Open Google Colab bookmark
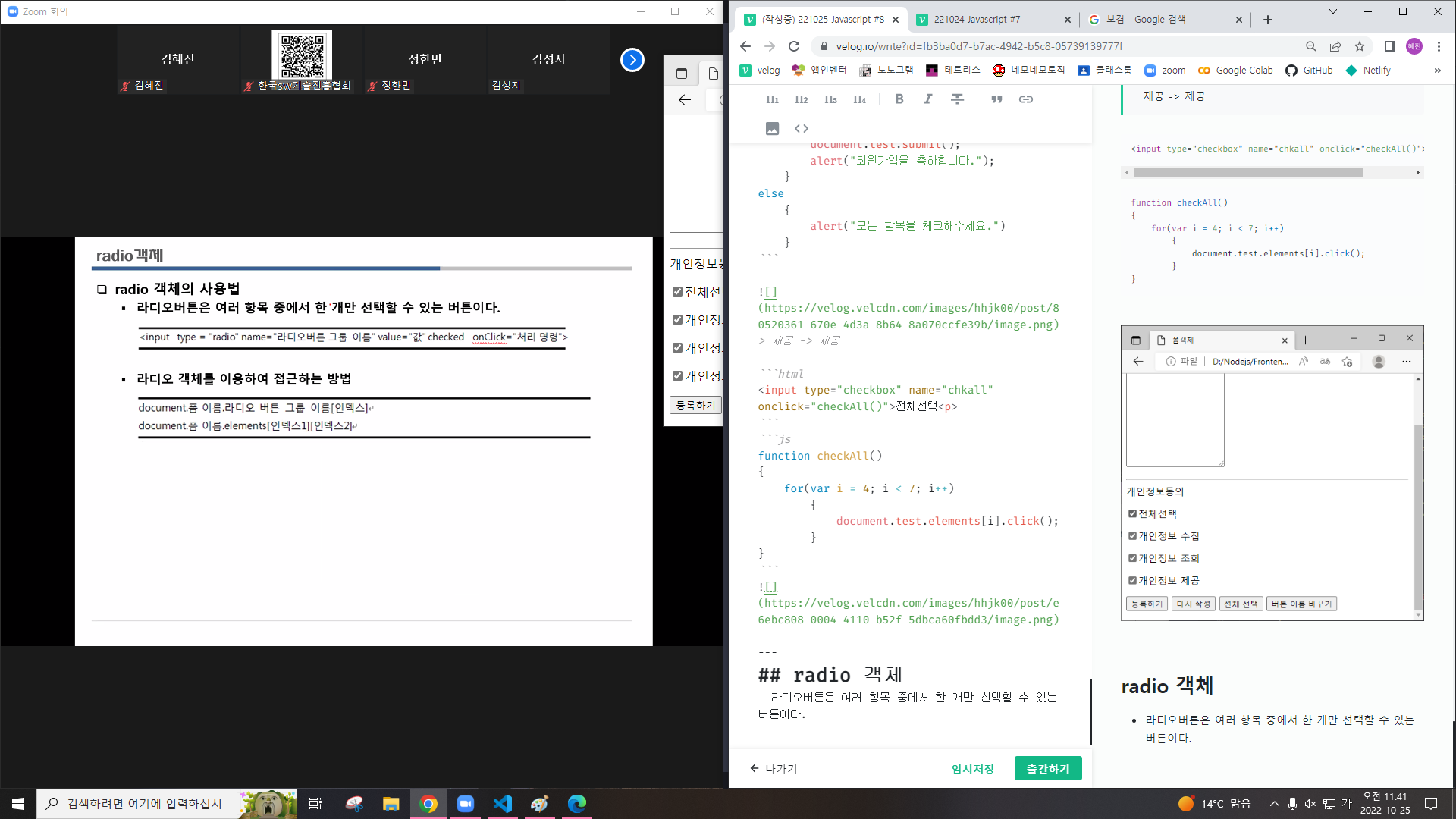The height and width of the screenshot is (819, 1456). tap(1235, 71)
